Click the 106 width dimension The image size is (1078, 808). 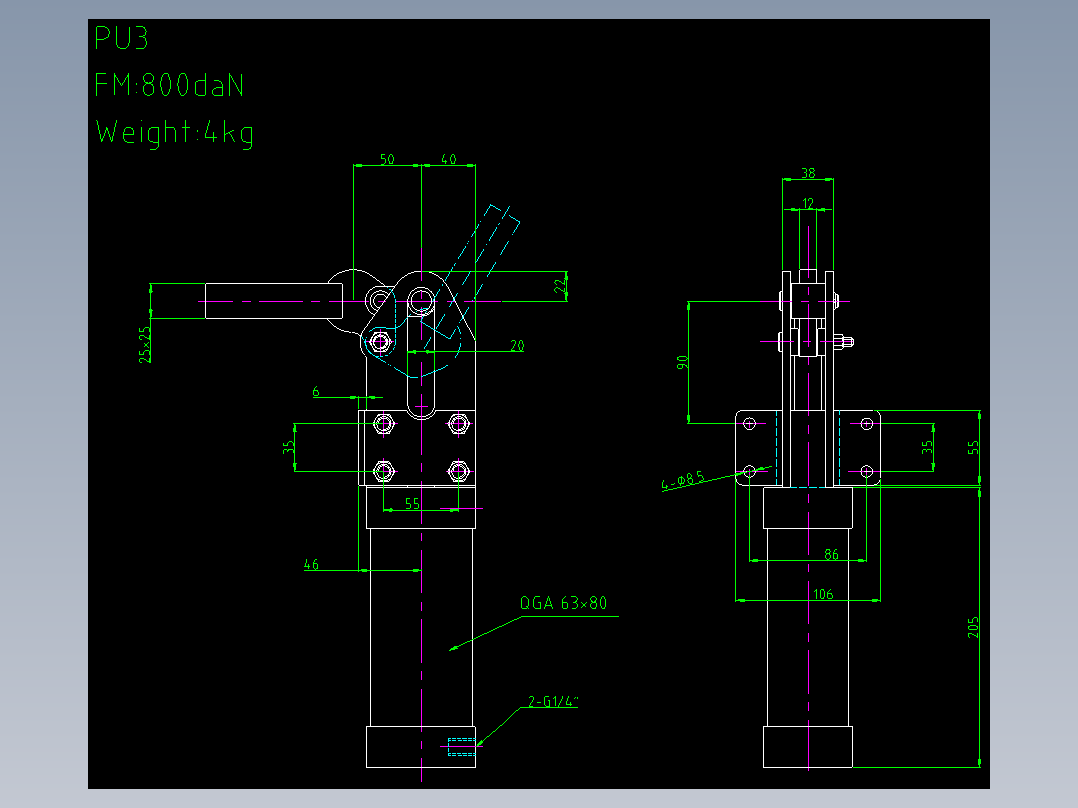(823, 593)
